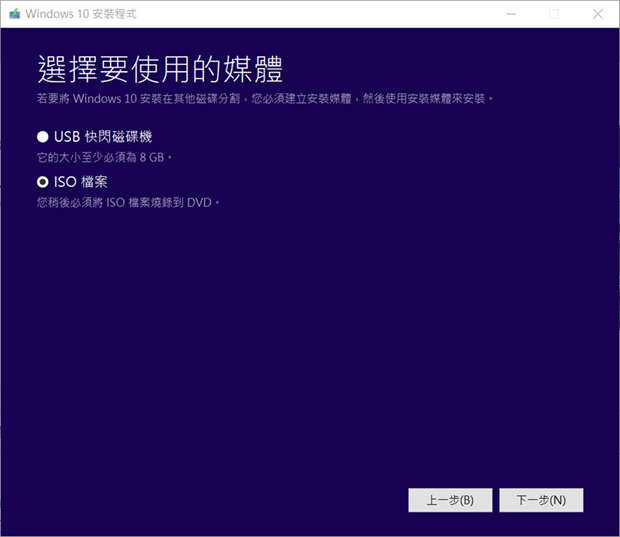Click the greyed-out maximize window button
Viewport: 620px width, 537px height.
click(555, 13)
